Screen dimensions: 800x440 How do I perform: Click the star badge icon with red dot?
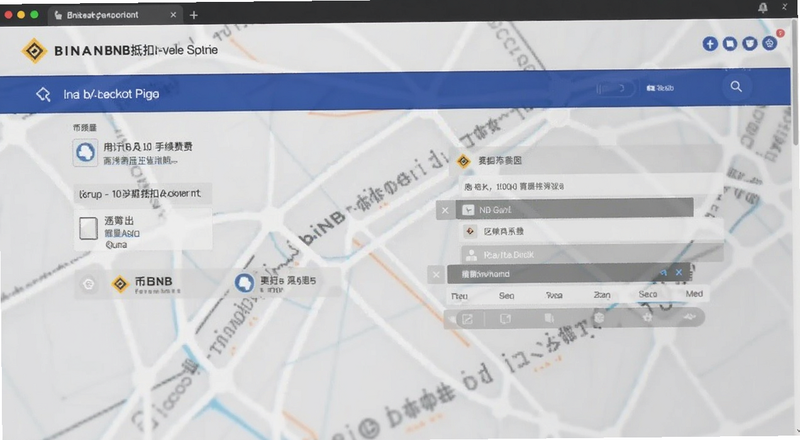769,43
